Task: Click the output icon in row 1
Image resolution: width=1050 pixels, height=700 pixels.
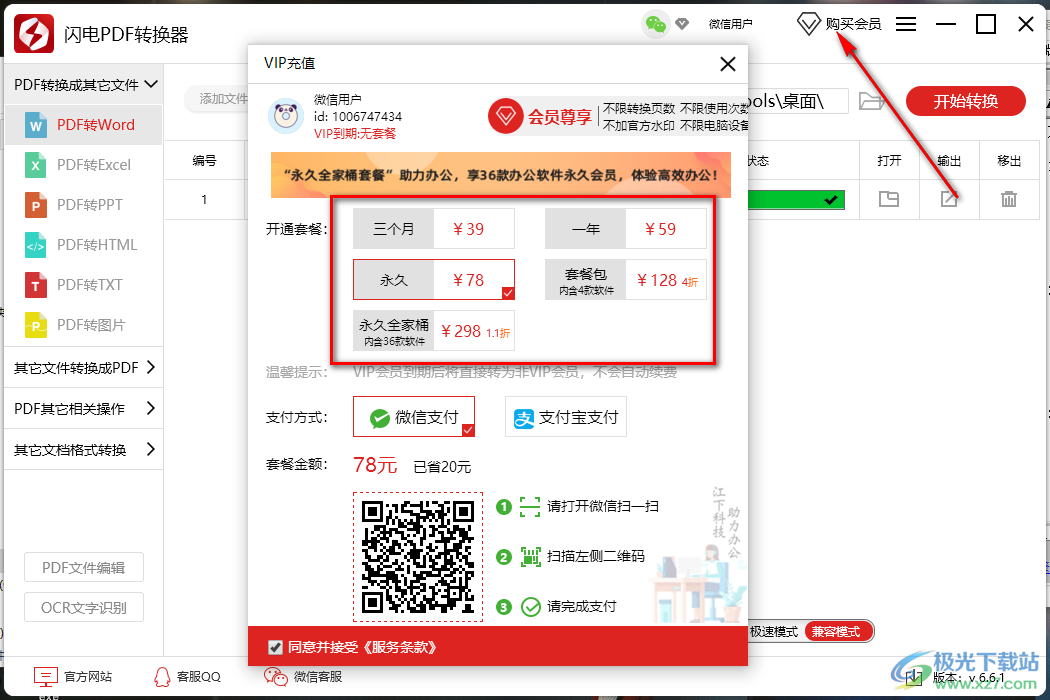Action: [949, 199]
